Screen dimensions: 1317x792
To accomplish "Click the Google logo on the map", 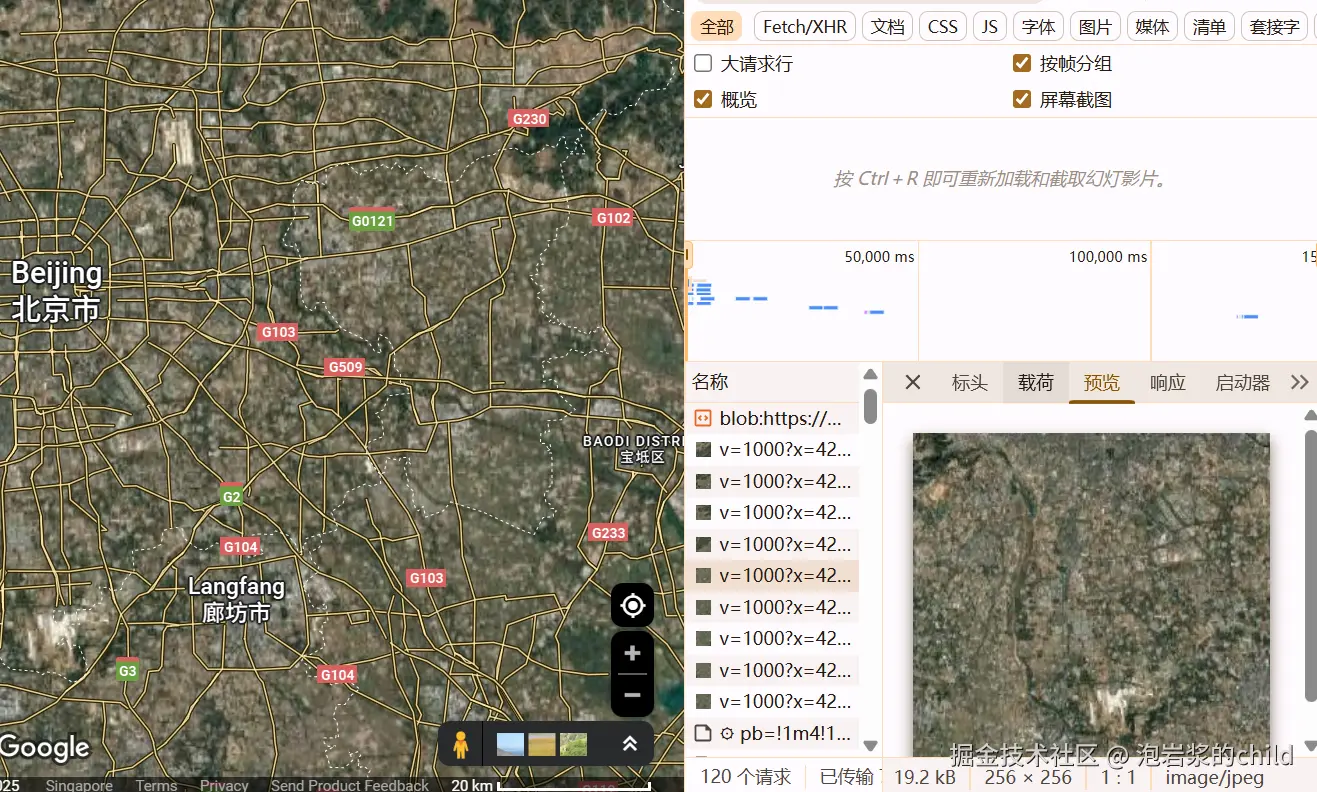I will click(45, 748).
